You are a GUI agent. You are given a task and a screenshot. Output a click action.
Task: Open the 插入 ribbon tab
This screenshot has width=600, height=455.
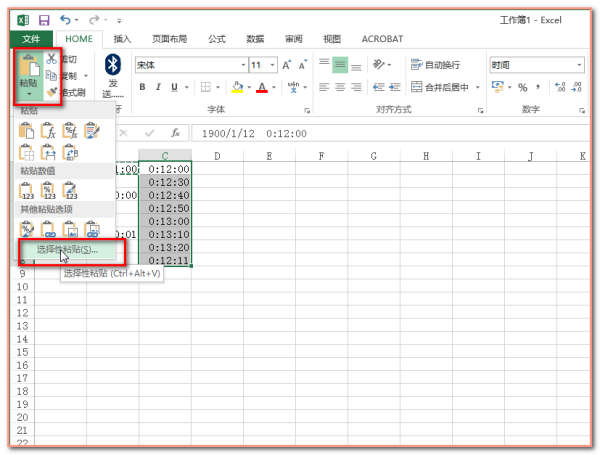coord(122,39)
